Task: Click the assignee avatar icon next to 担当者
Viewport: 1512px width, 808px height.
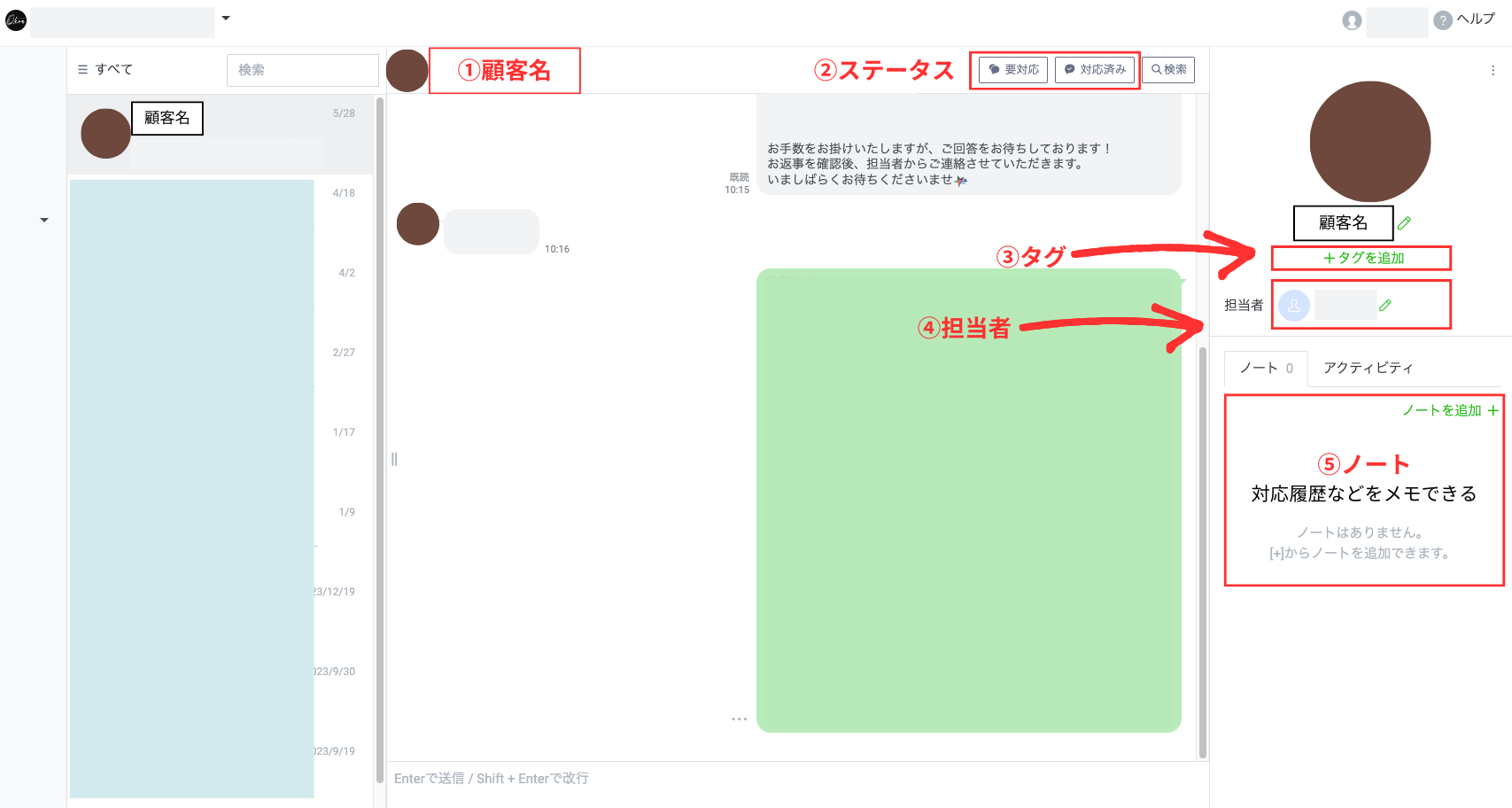Action: pyautogui.click(x=1293, y=306)
